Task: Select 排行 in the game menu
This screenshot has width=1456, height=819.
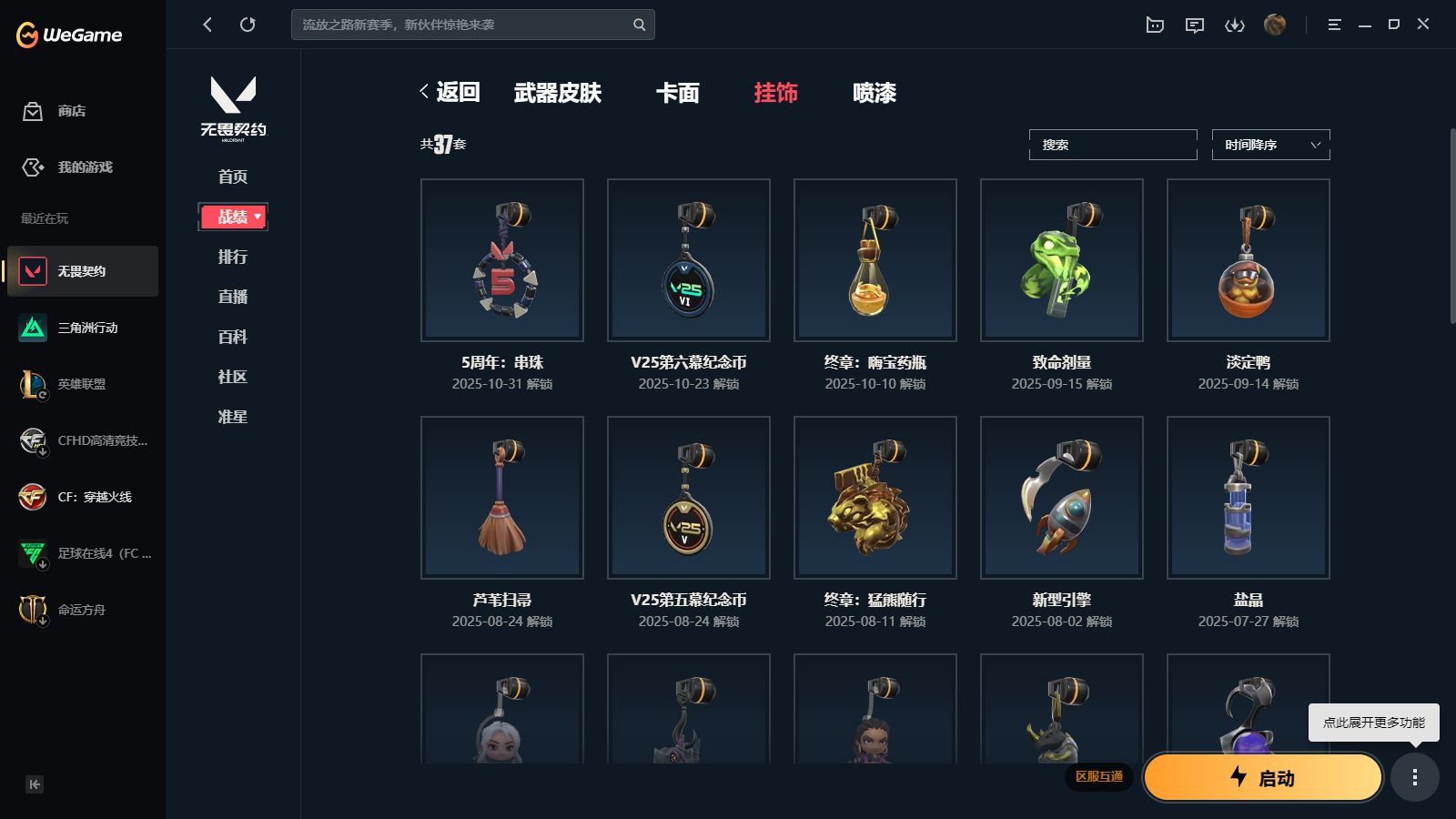Action: pyautogui.click(x=233, y=257)
